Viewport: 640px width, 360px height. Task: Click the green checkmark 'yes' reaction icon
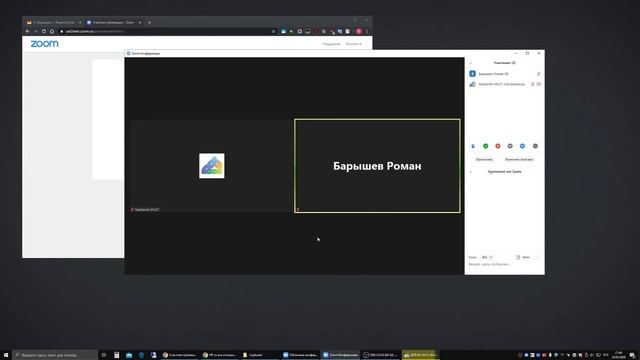(485, 146)
